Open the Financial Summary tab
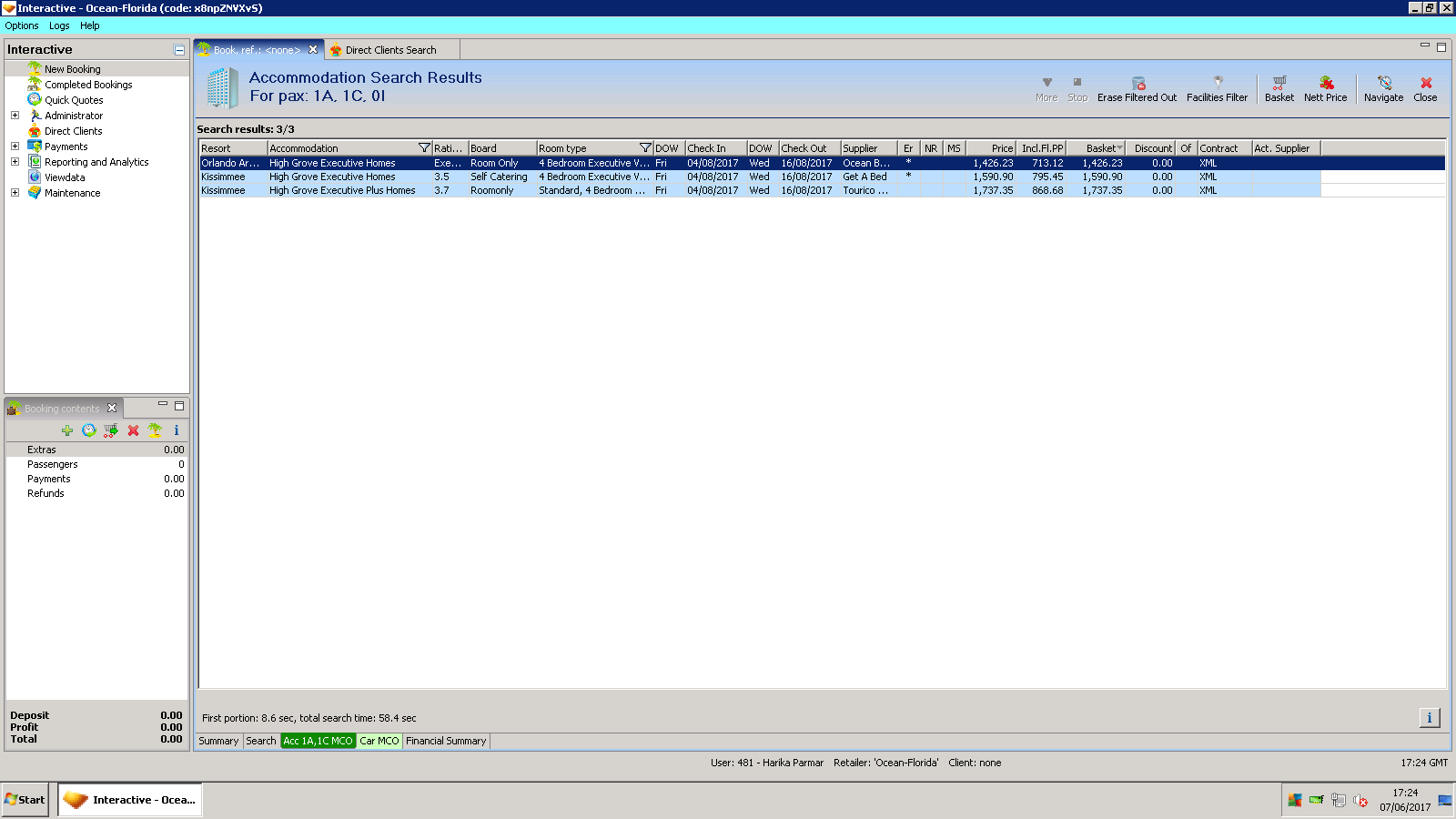This screenshot has height=819, width=1456. [446, 742]
